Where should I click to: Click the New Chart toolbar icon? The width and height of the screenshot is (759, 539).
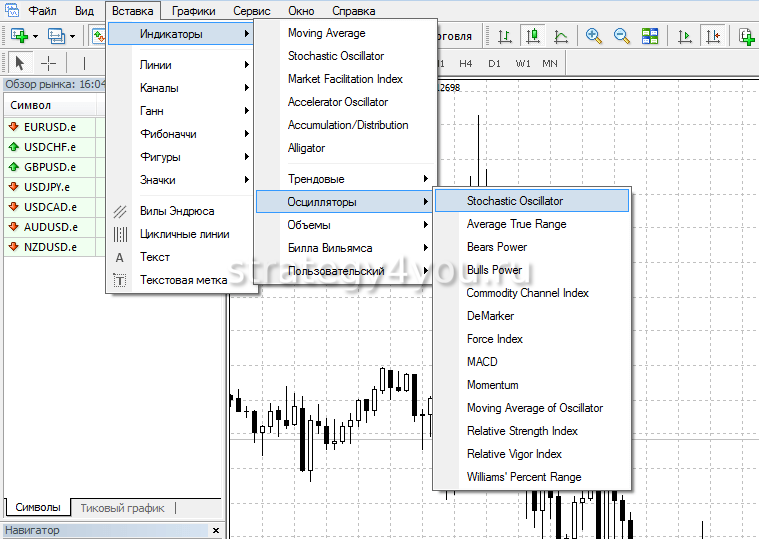[x=18, y=36]
